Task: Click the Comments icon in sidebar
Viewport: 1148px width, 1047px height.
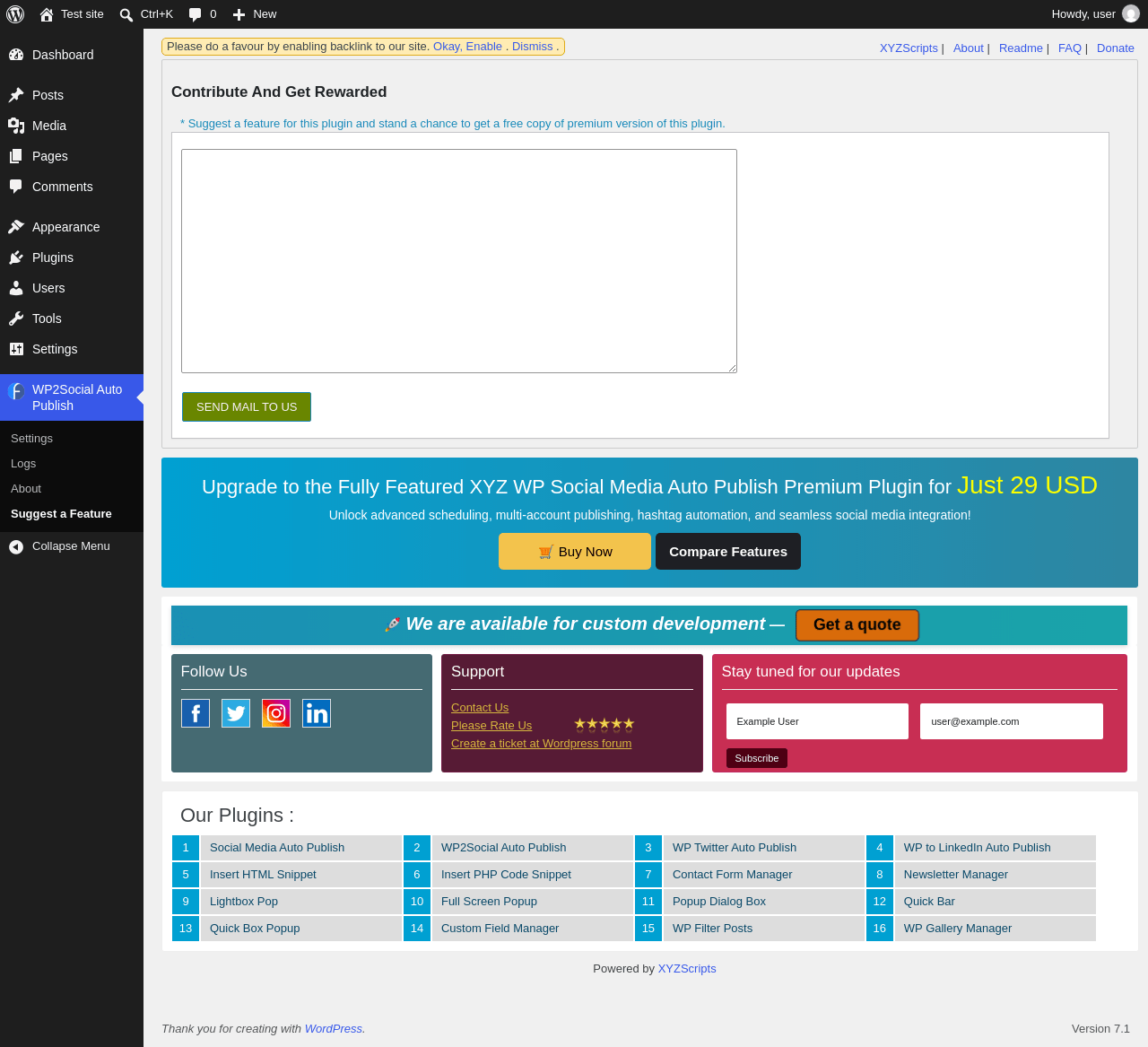Action: coord(16,187)
